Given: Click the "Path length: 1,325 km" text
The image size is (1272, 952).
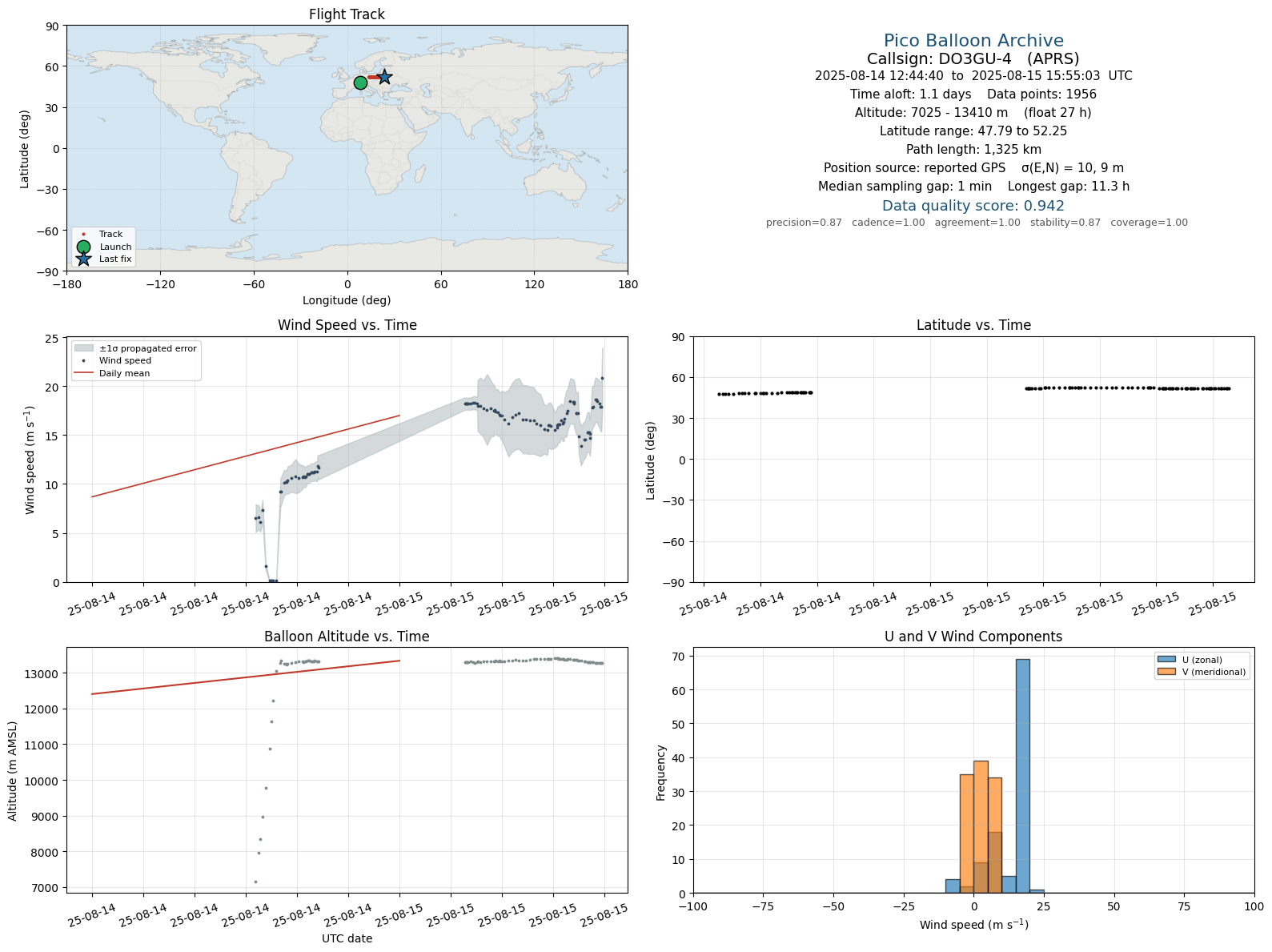Looking at the screenshot, I should 973,150.
